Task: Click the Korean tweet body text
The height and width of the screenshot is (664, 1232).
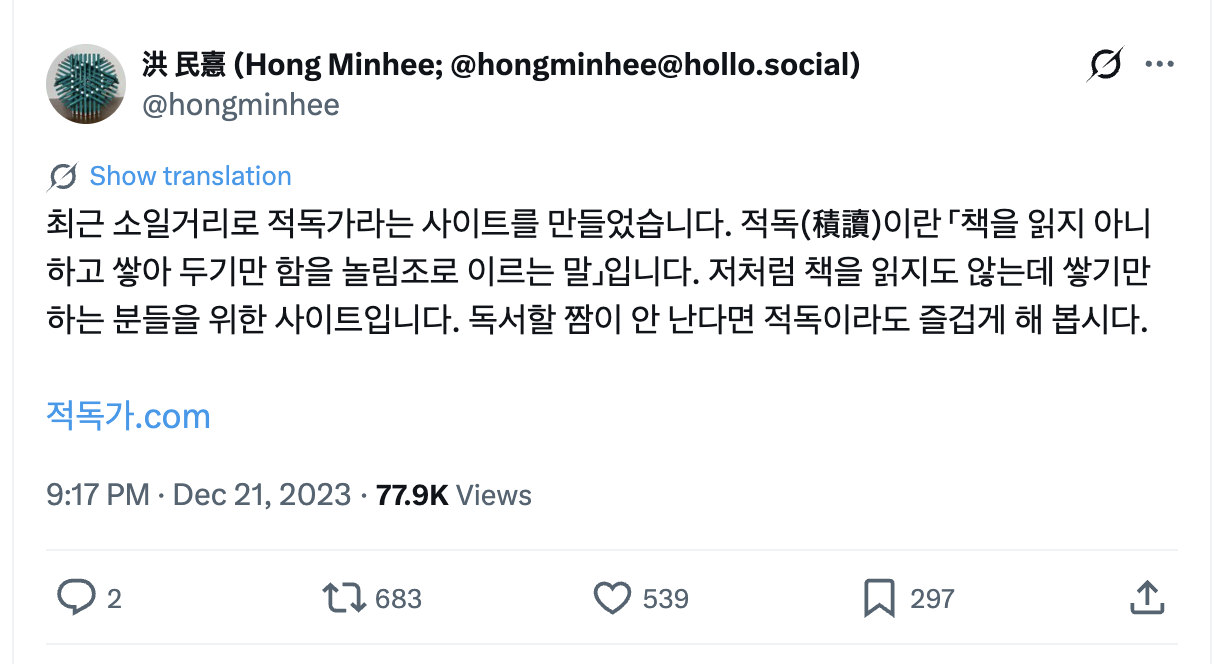Action: [598, 270]
